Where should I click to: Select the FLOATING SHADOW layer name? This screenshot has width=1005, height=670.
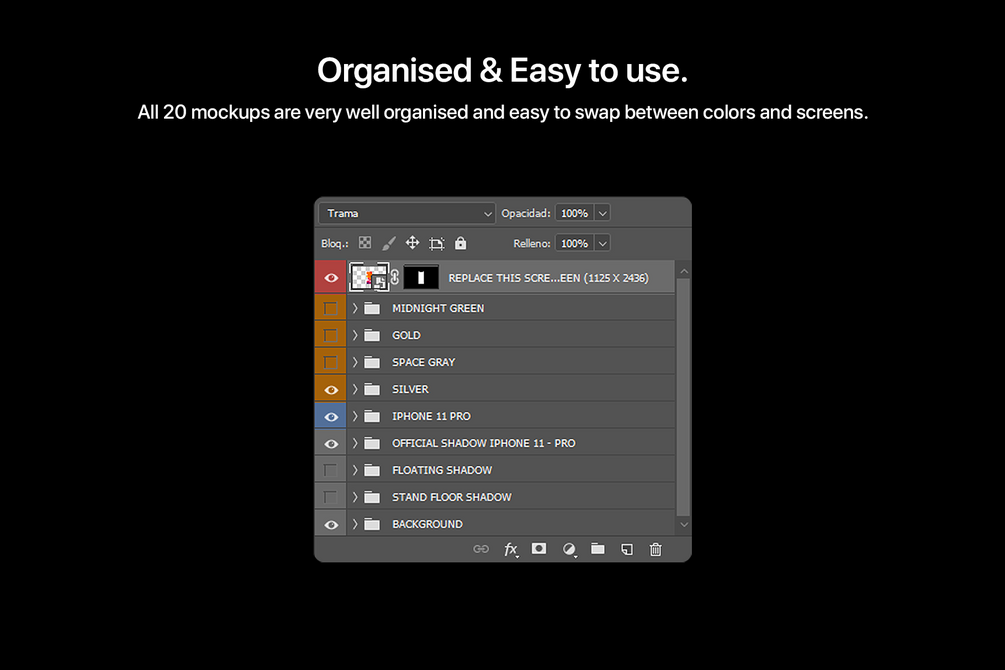click(x=442, y=470)
